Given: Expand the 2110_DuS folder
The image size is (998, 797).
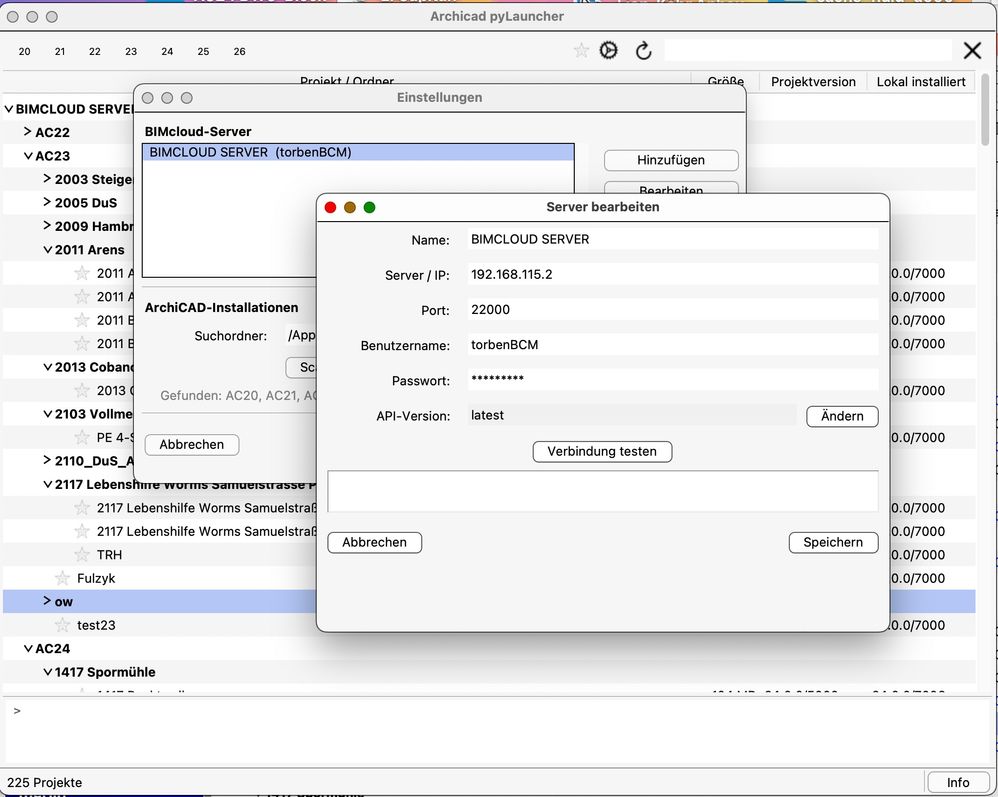Looking at the screenshot, I should point(47,460).
